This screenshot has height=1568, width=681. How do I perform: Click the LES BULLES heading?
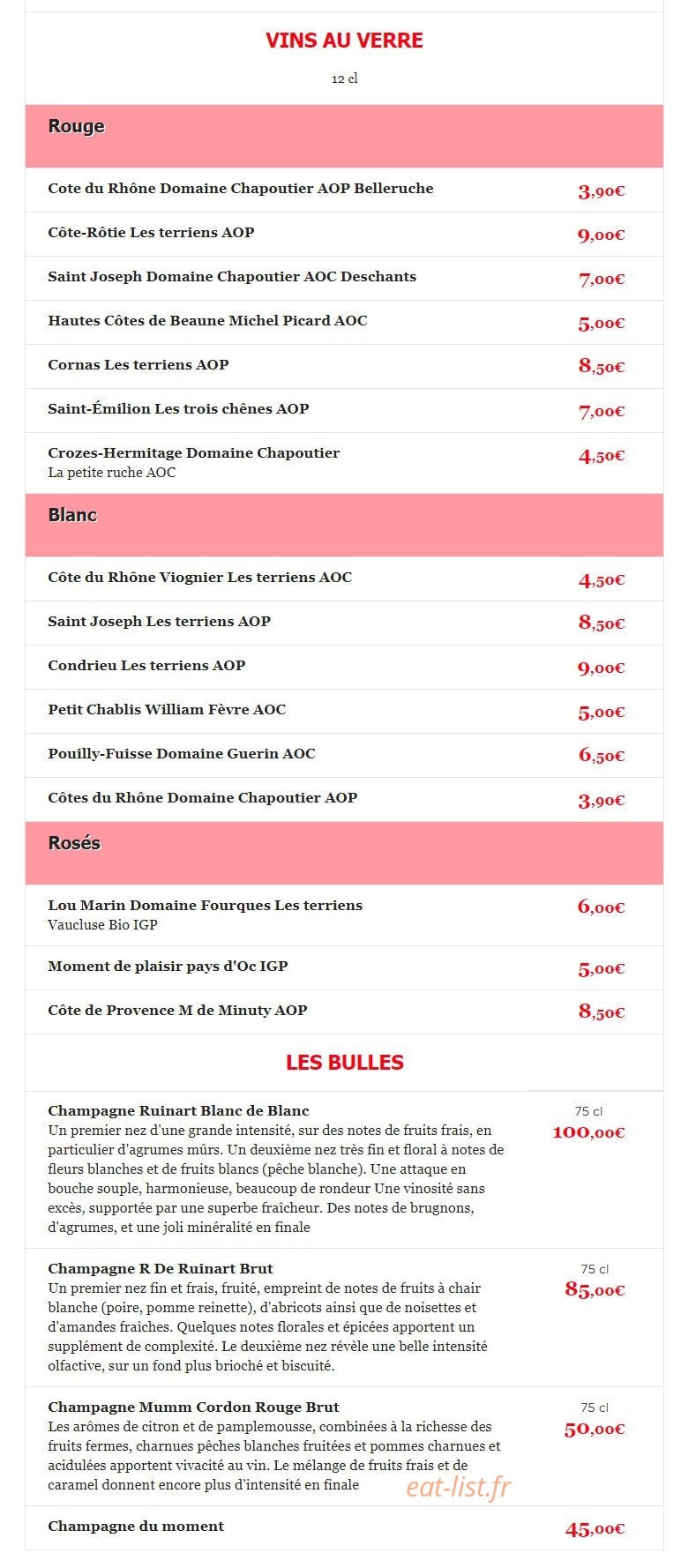click(344, 1063)
